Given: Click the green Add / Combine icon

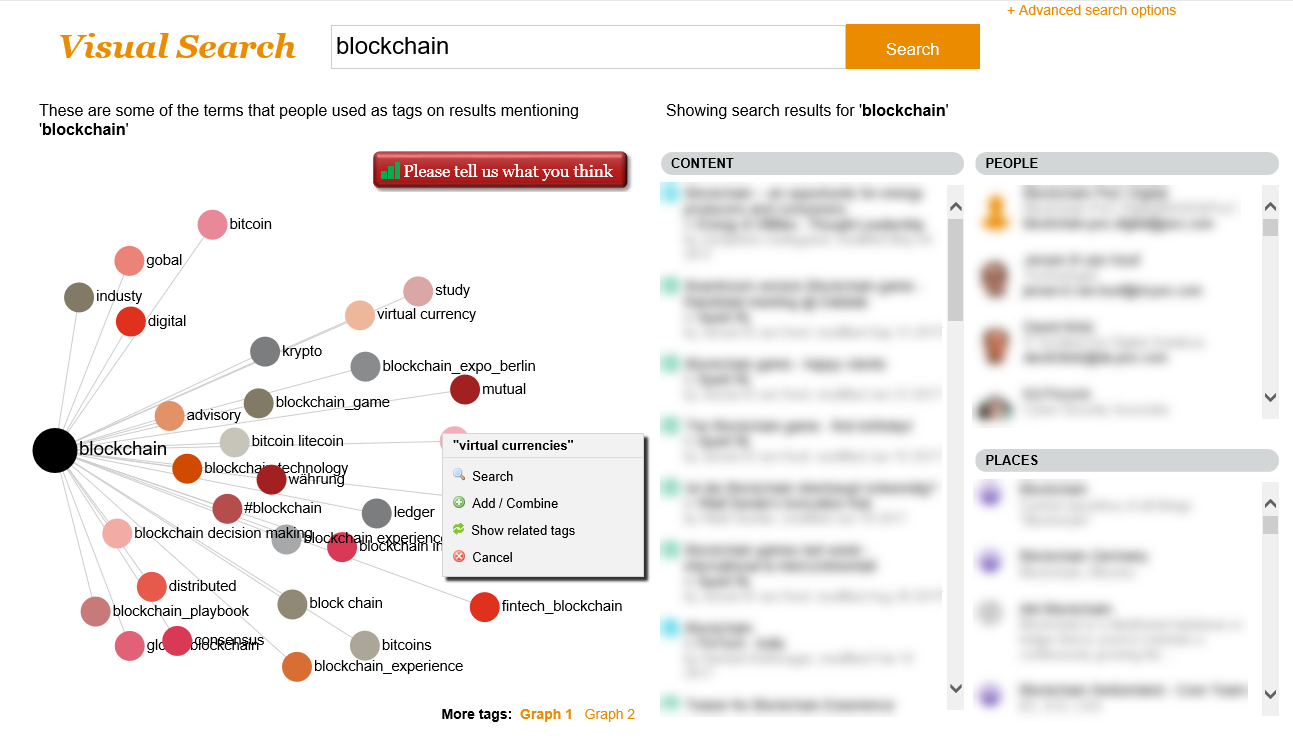Looking at the screenshot, I should coord(459,503).
